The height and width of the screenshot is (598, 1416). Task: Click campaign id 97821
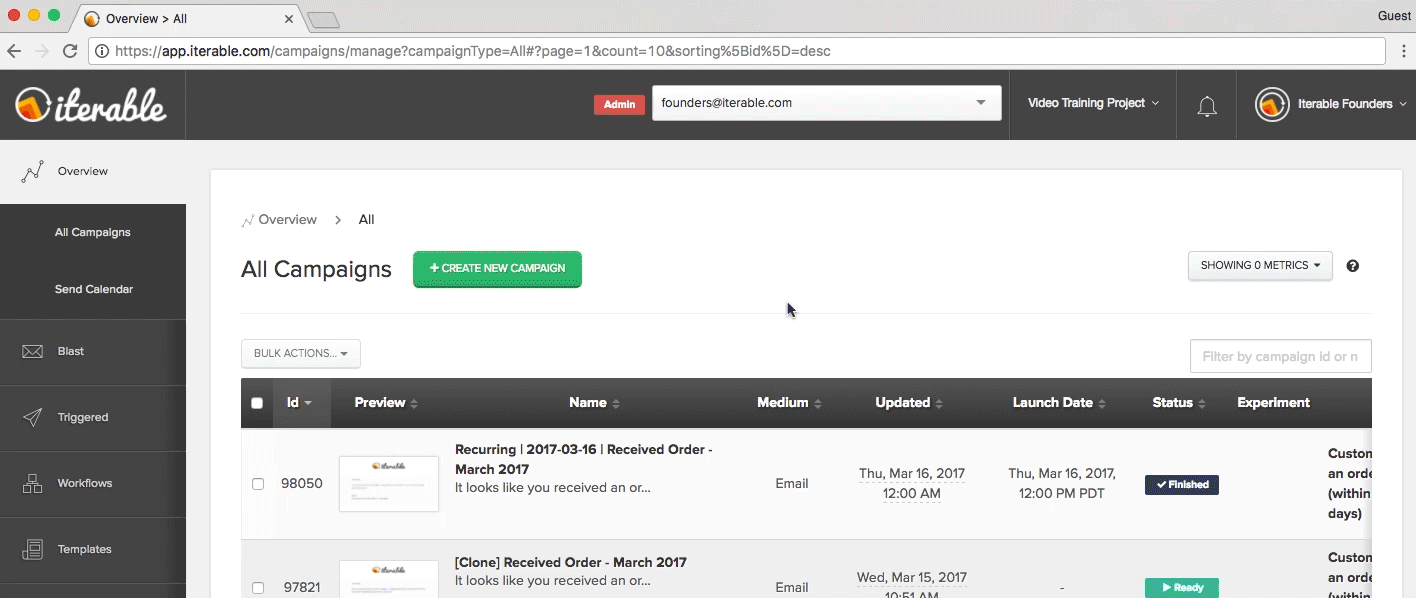301,588
